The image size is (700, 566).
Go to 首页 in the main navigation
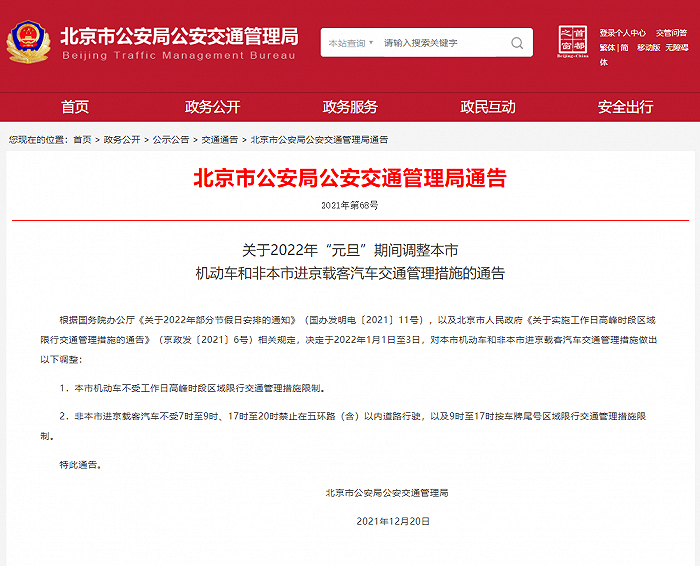click(75, 107)
